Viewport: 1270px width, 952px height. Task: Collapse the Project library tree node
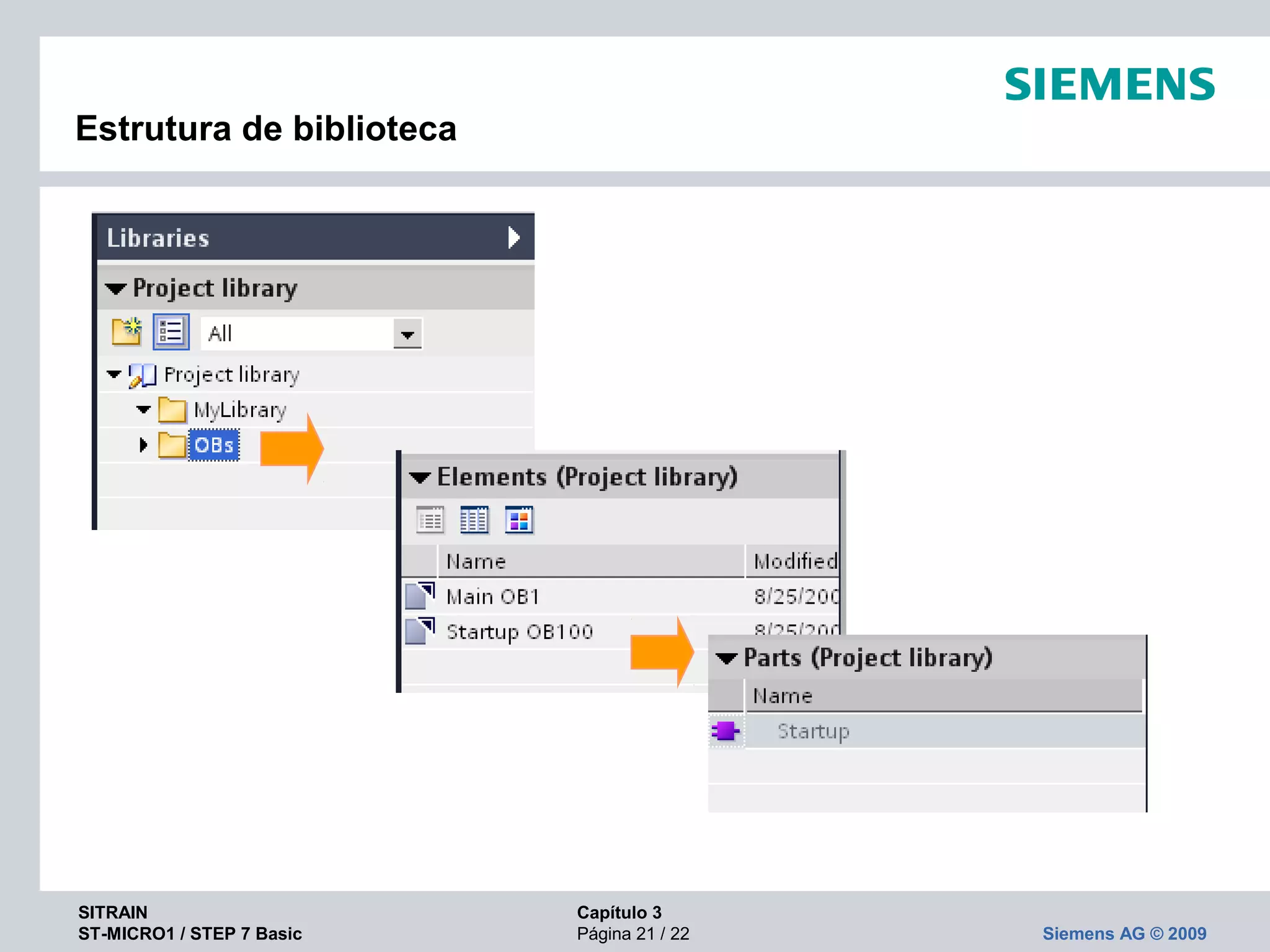pyautogui.click(x=114, y=374)
